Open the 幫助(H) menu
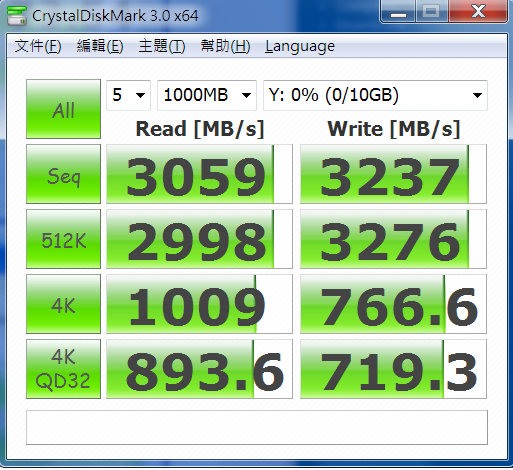Image resolution: width=513 pixels, height=470 pixels. pos(226,46)
